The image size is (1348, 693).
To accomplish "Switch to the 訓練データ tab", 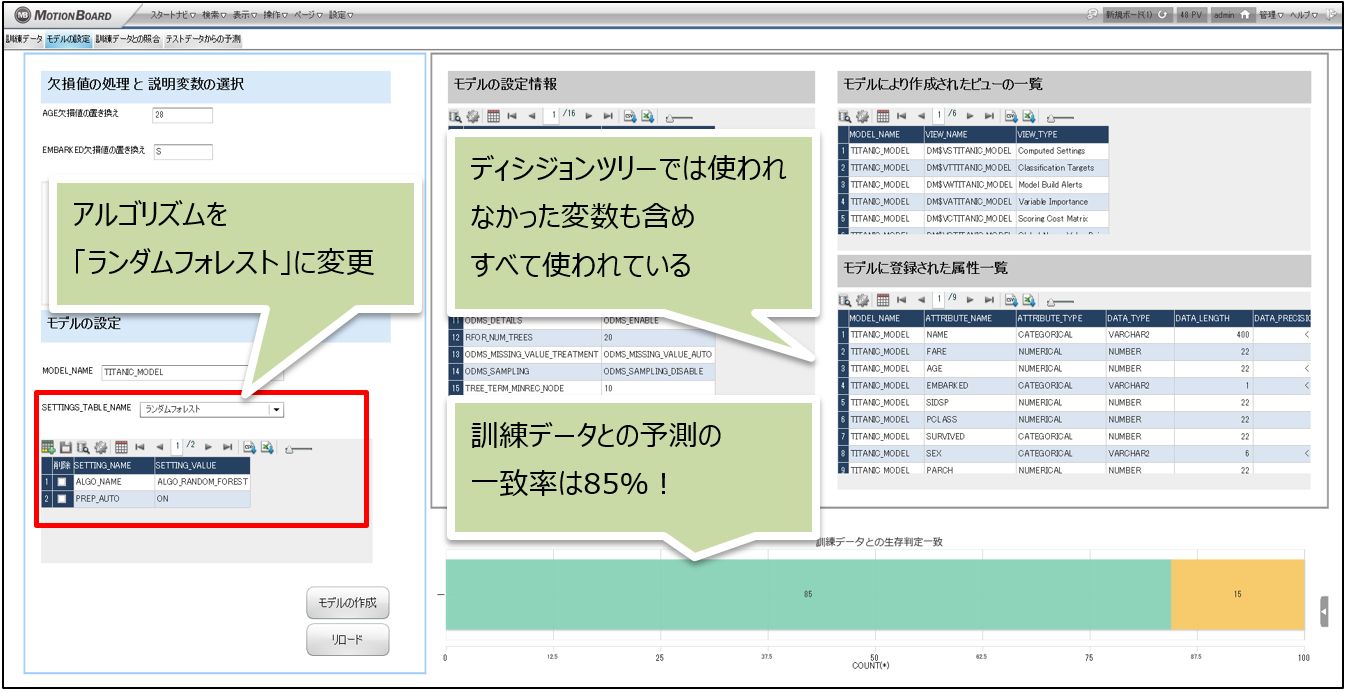I will click(24, 39).
